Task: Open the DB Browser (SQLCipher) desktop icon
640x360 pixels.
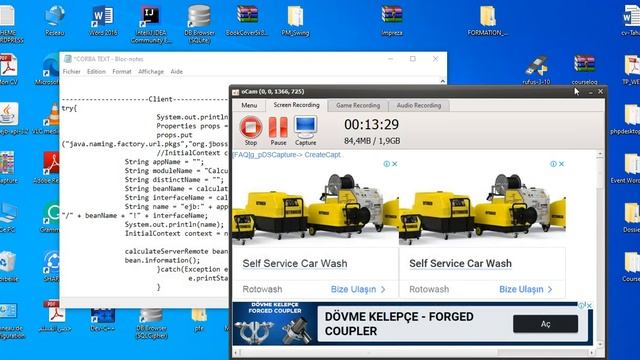Action: click(151, 324)
